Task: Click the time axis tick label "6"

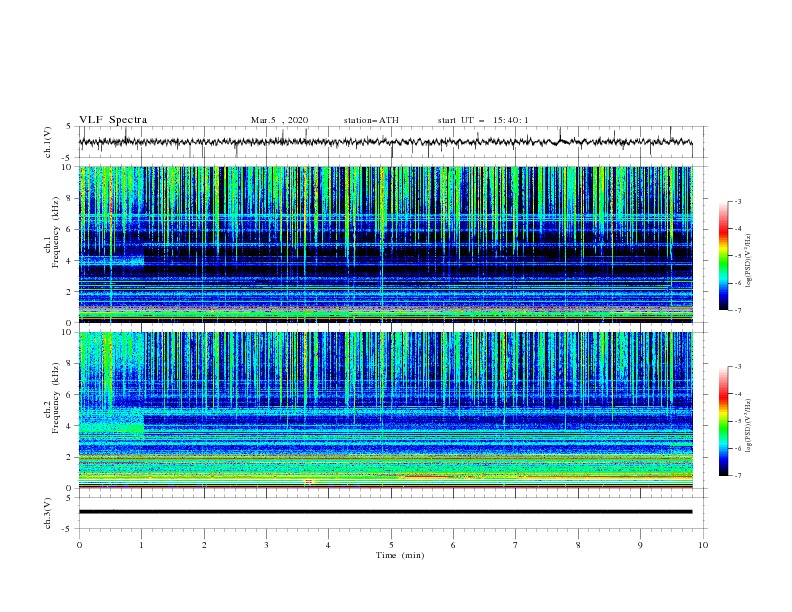Action: pyautogui.click(x=453, y=545)
